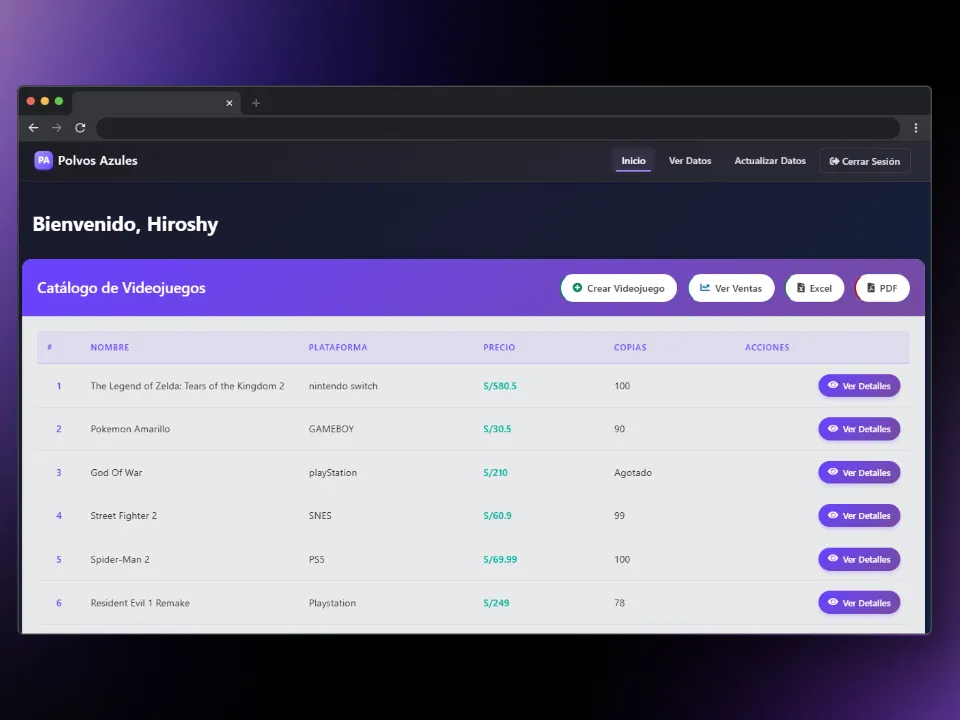Open browser three-dot menu
The width and height of the screenshot is (960, 720).
click(x=915, y=128)
